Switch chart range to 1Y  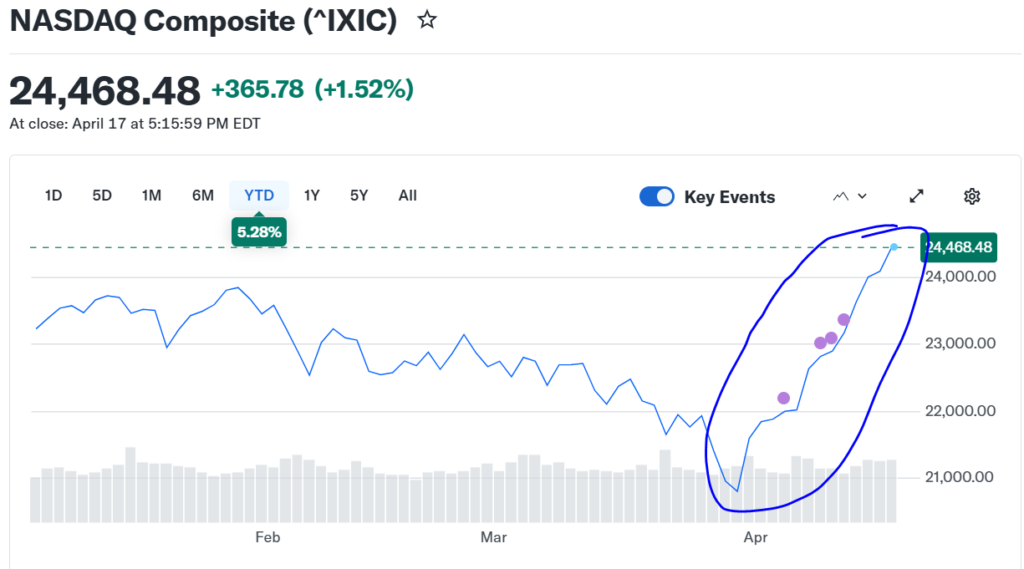[311, 196]
